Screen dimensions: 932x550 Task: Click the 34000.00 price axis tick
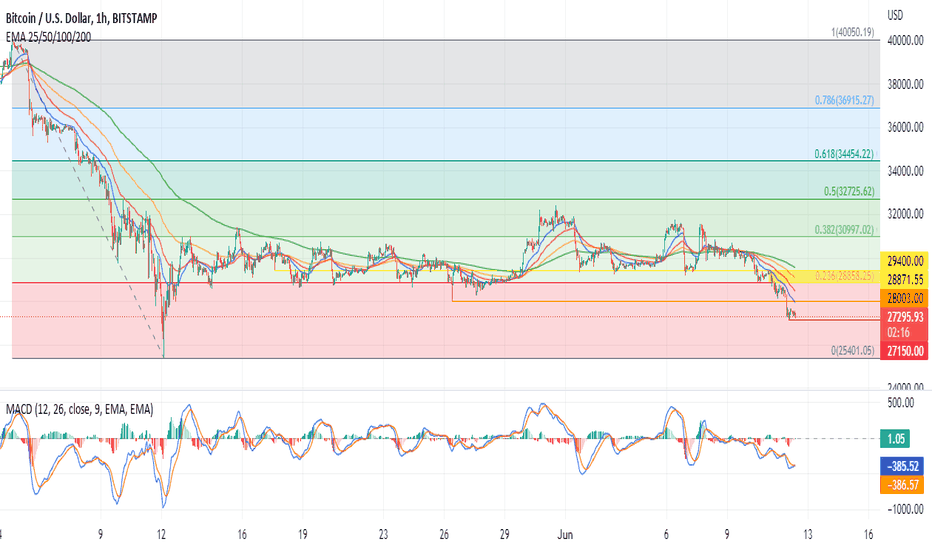tap(905, 171)
